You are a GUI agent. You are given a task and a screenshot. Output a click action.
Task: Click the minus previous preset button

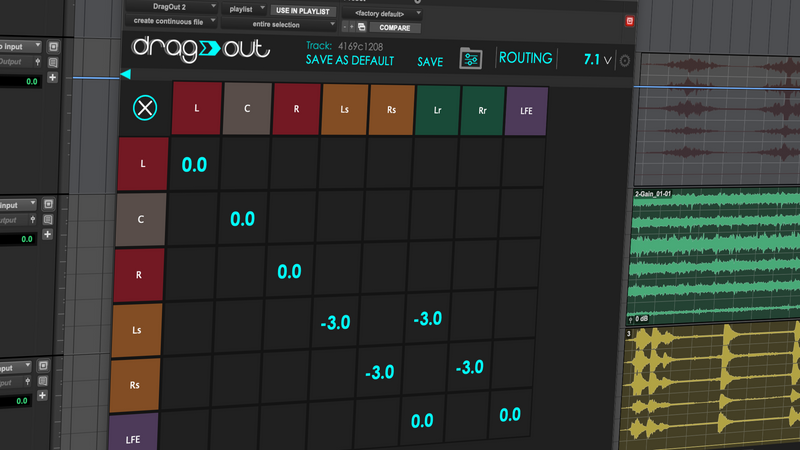click(345, 27)
